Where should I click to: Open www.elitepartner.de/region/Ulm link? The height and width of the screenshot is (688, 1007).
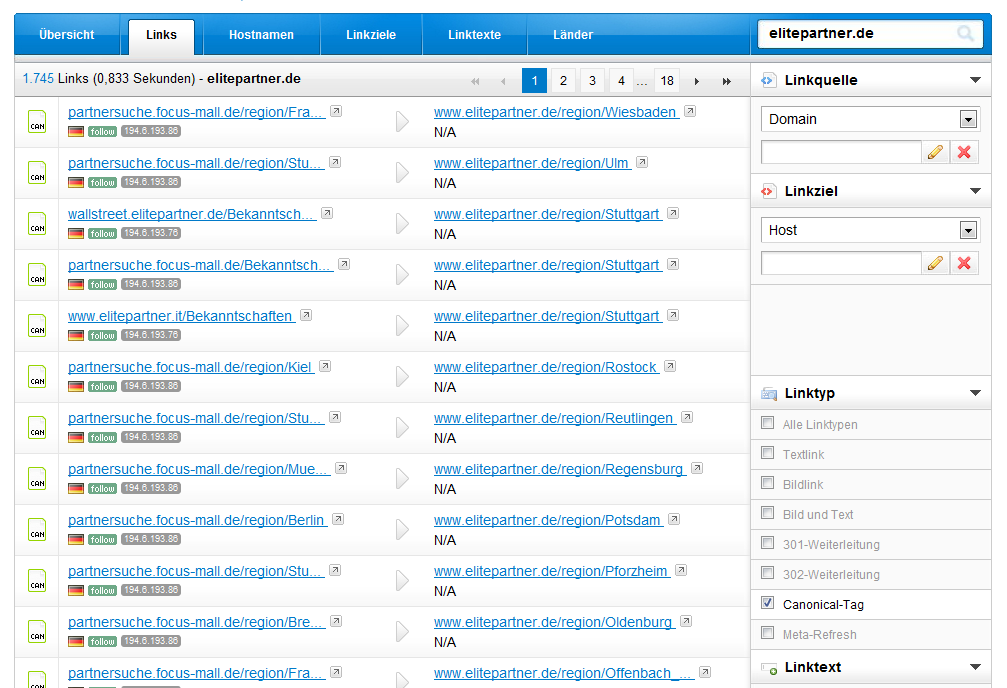click(x=531, y=163)
